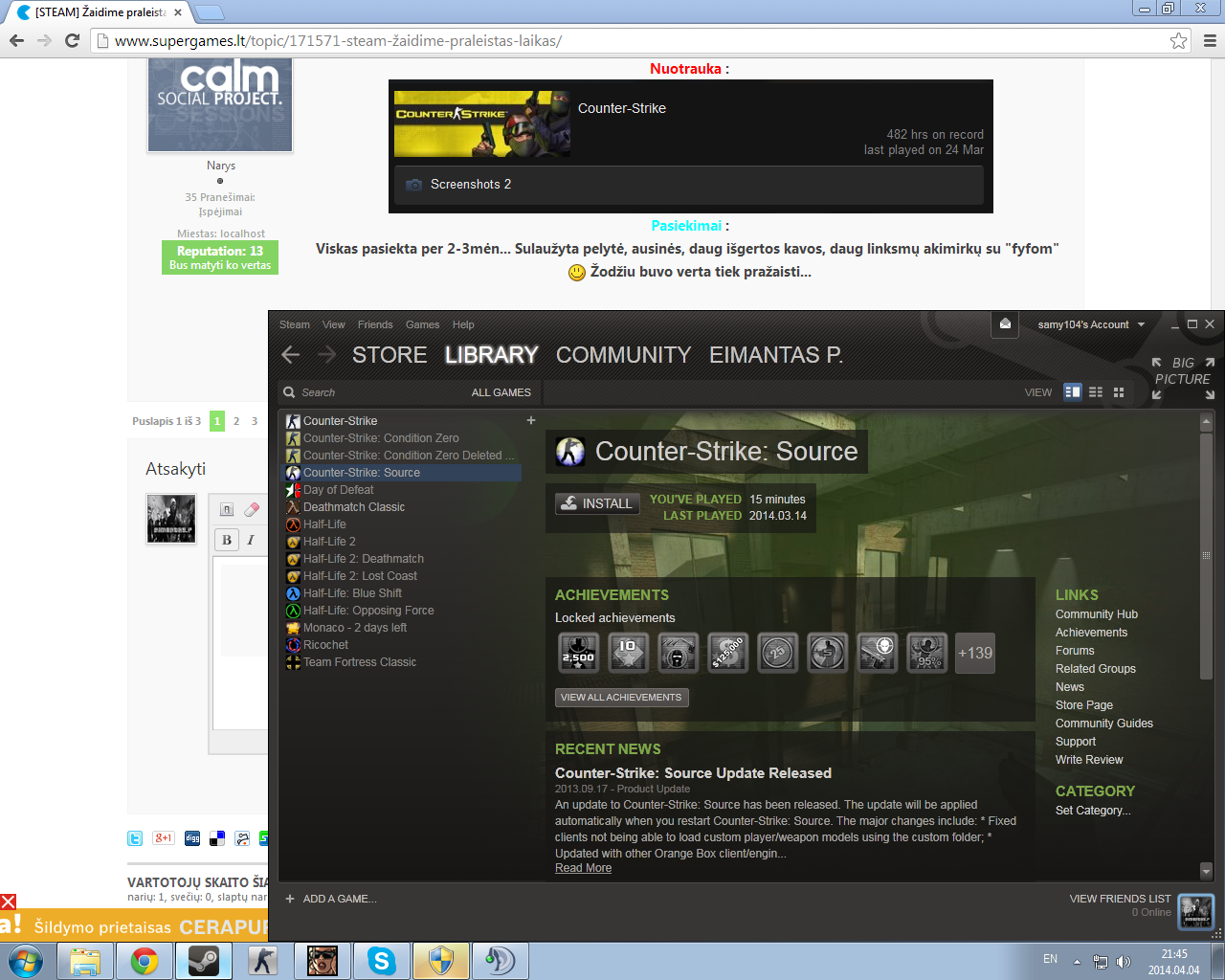This screenshot has height=980, width=1225.
Task: Open the samy104's Account dropdown
Action: click(1091, 324)
